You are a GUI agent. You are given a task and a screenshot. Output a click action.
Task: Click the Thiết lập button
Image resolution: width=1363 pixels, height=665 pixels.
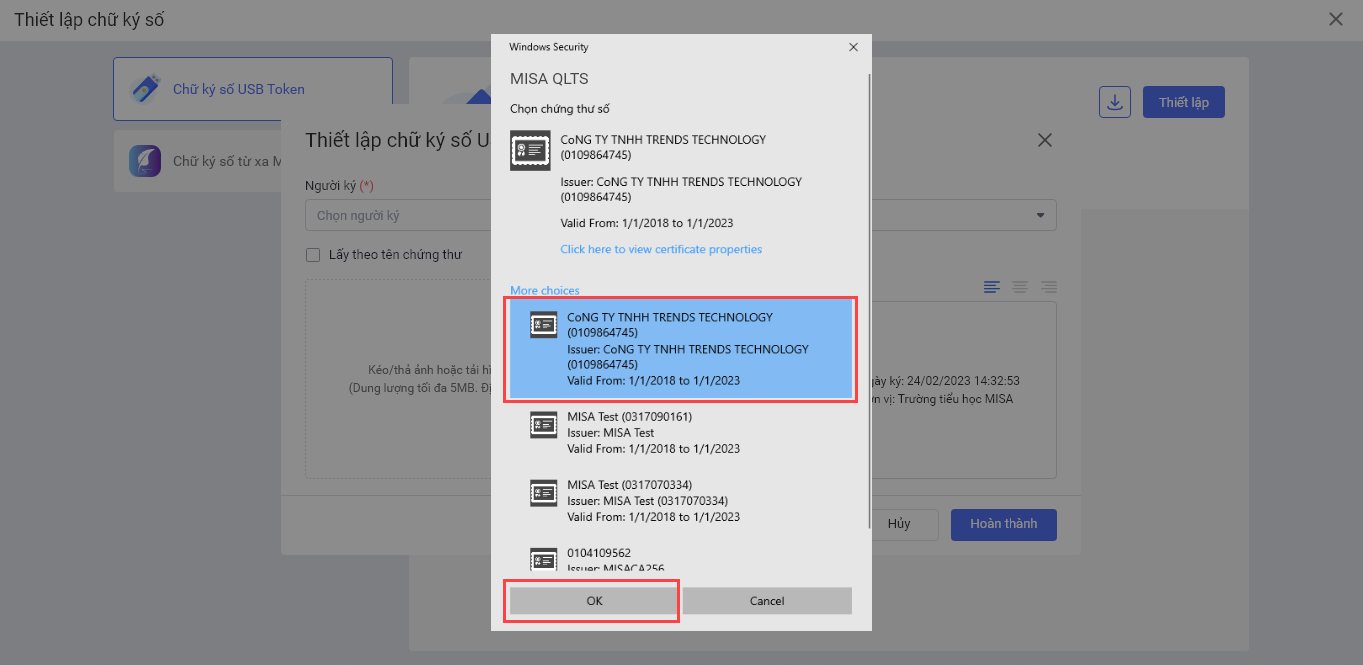pyautogui.click(x=1184, y=102)
